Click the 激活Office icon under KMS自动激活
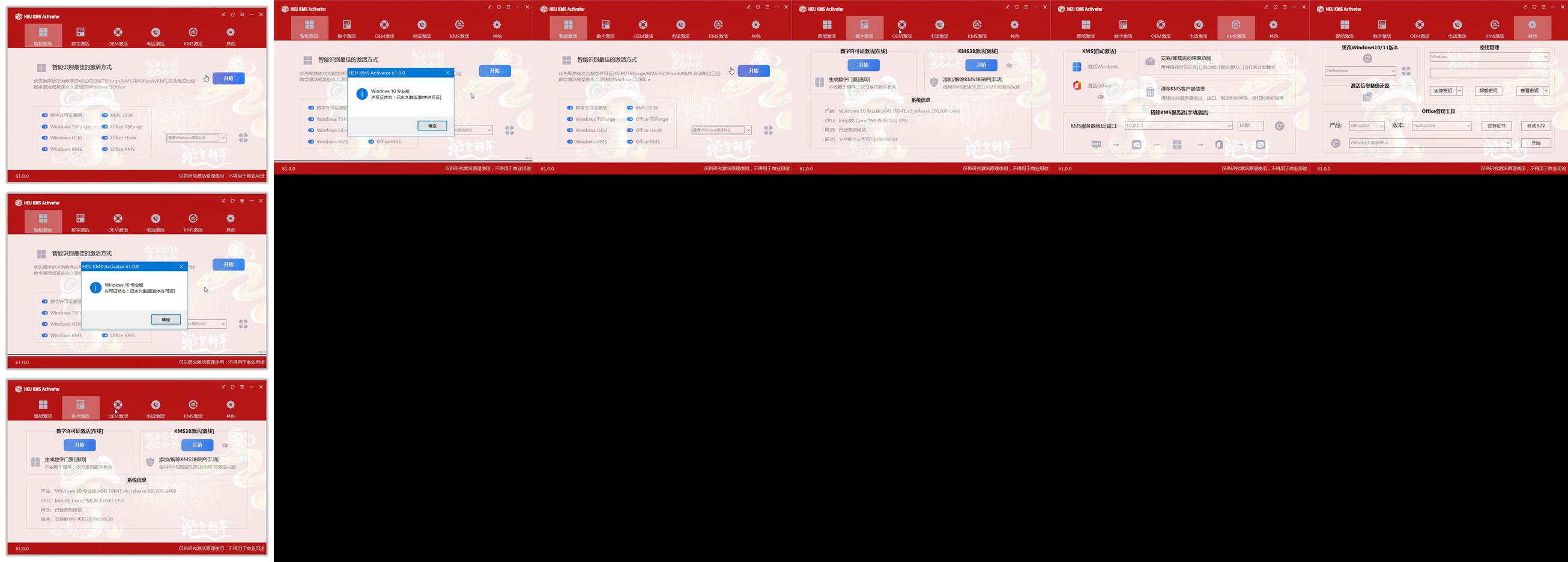1568x562 pixels. pos(1077,85)
